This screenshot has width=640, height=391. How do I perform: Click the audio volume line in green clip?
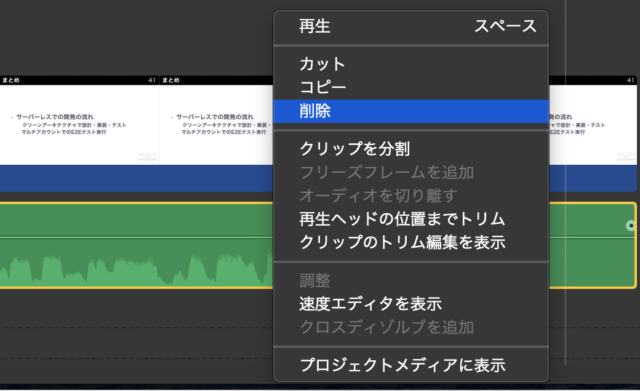(136, 237)
